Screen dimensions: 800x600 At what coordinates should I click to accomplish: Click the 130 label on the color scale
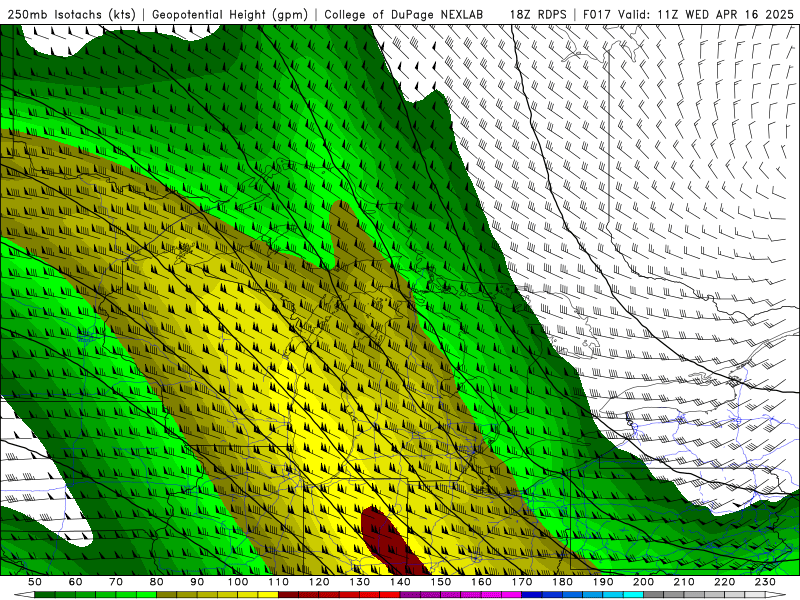[x=360, y=582]
